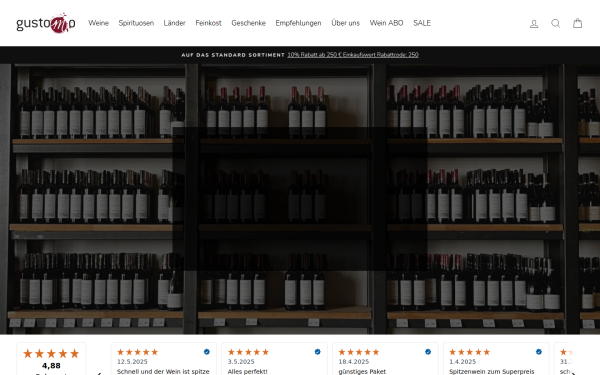
Task: Open the Feinkost menu item
Action: click(209, 23)
